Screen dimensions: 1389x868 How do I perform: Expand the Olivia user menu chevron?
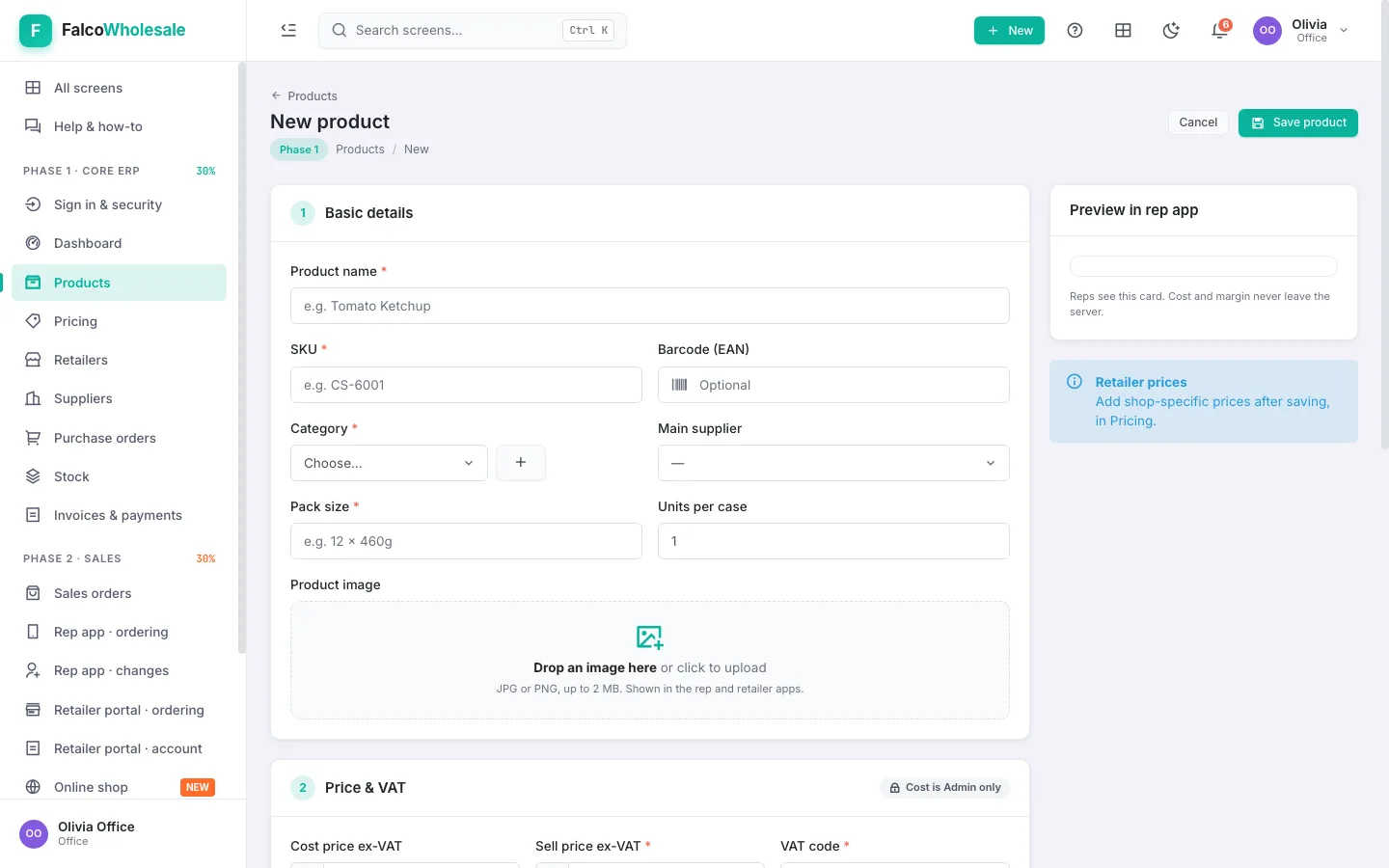pyautogui.click(x=1344, y=31)
